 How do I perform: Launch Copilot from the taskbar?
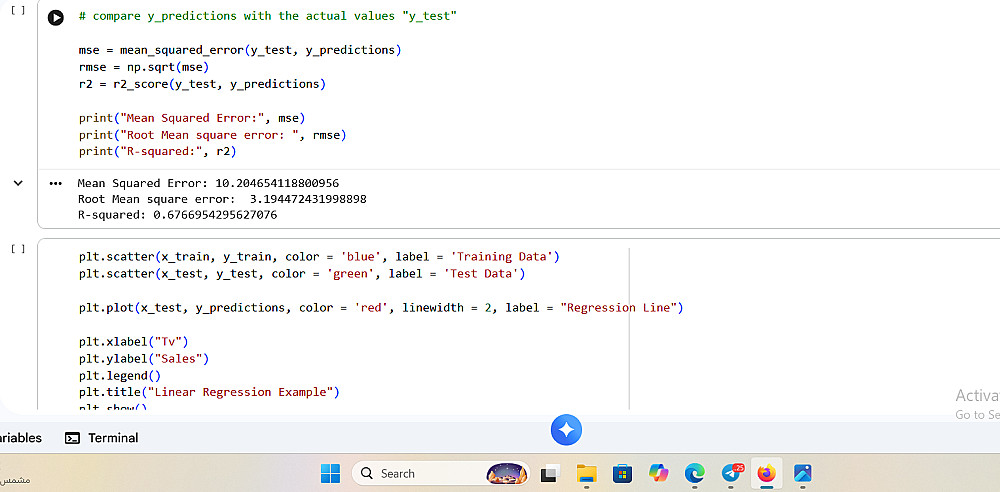[x=658, y=473]
